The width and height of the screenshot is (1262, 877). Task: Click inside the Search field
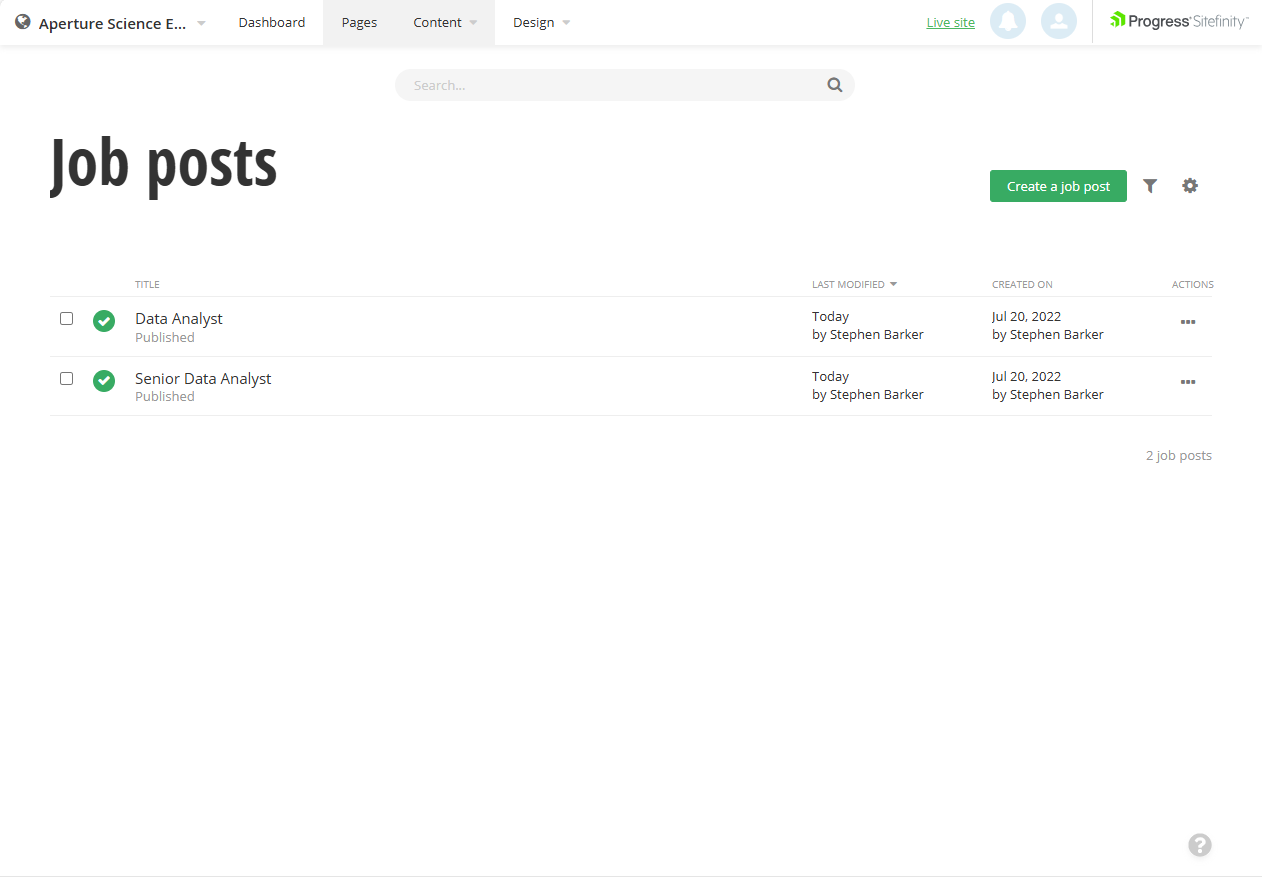click(600, 85)
